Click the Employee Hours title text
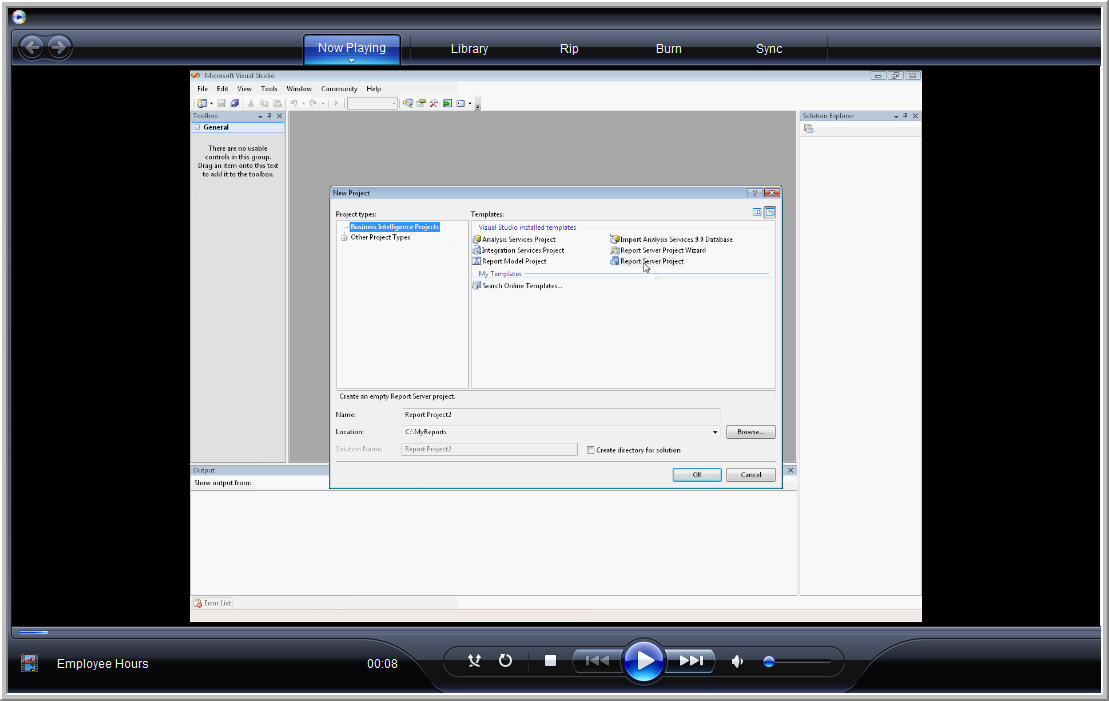The height and width of the screenshot is (701, 1109). [x=103, y=664]
